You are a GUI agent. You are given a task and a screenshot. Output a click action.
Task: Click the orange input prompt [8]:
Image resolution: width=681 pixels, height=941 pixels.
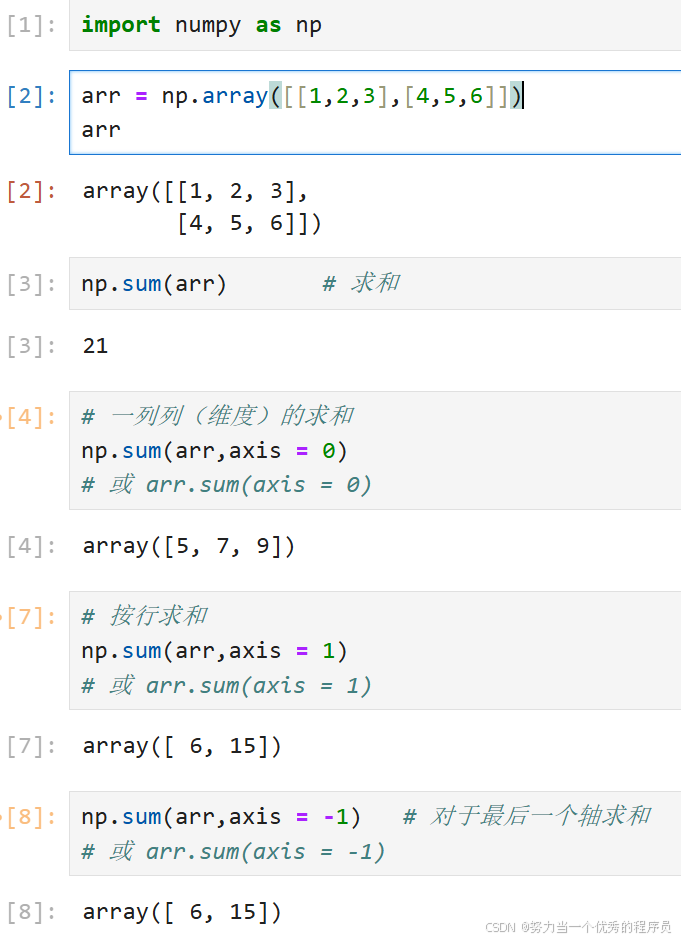click(x=31, y=817)
